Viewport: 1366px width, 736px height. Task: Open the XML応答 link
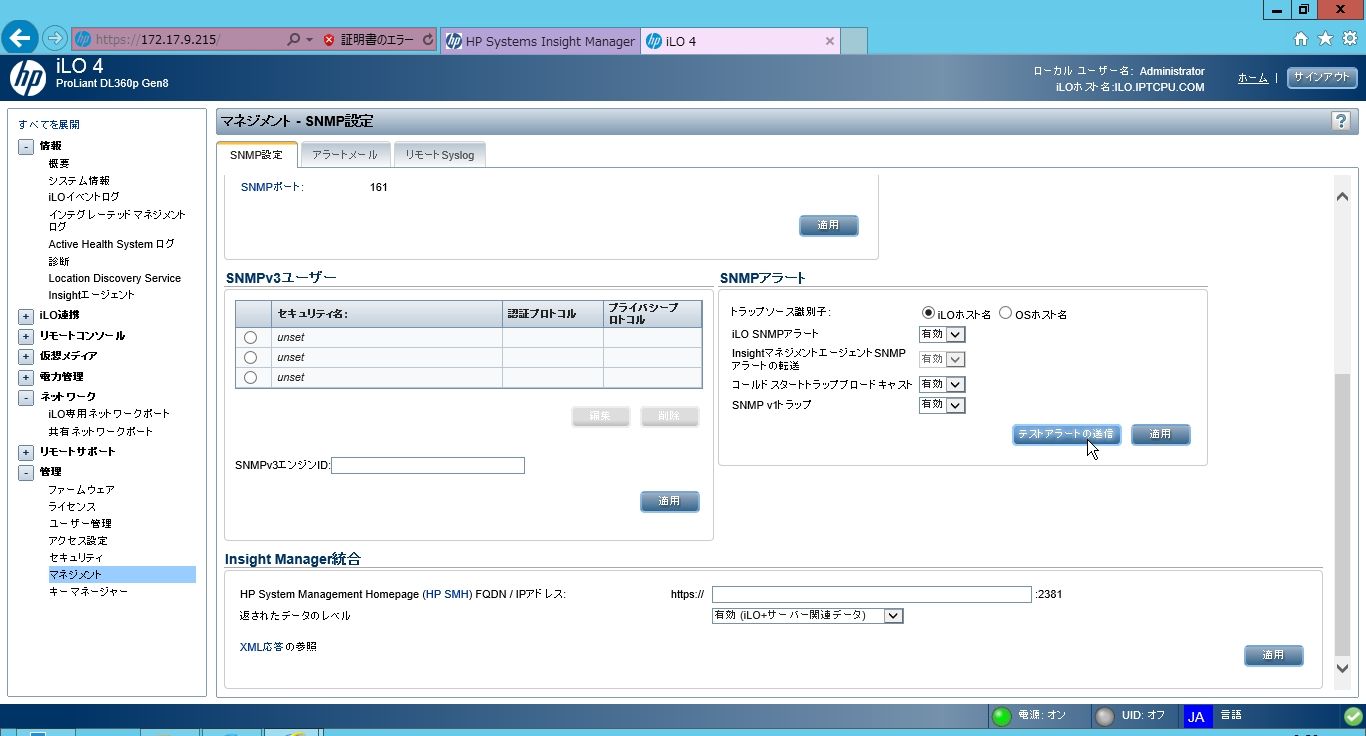point(262,647)
